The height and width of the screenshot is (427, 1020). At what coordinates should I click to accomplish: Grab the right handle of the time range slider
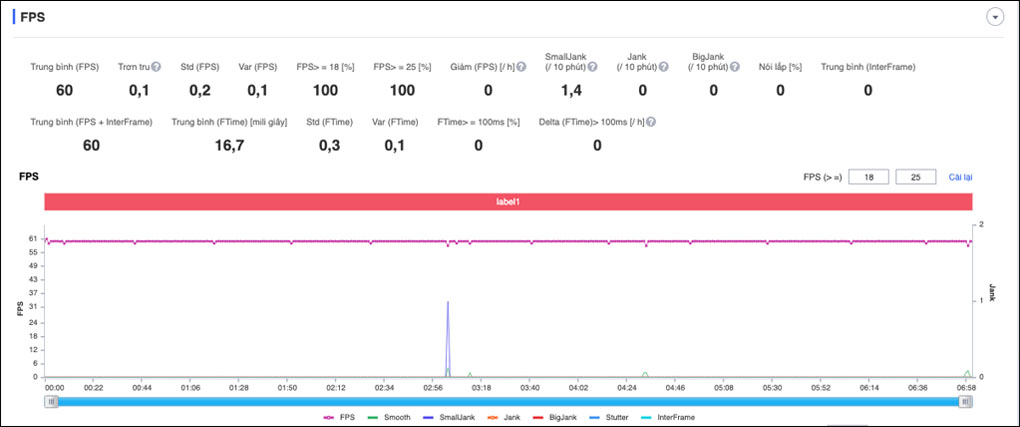click(x=966, y=402)
